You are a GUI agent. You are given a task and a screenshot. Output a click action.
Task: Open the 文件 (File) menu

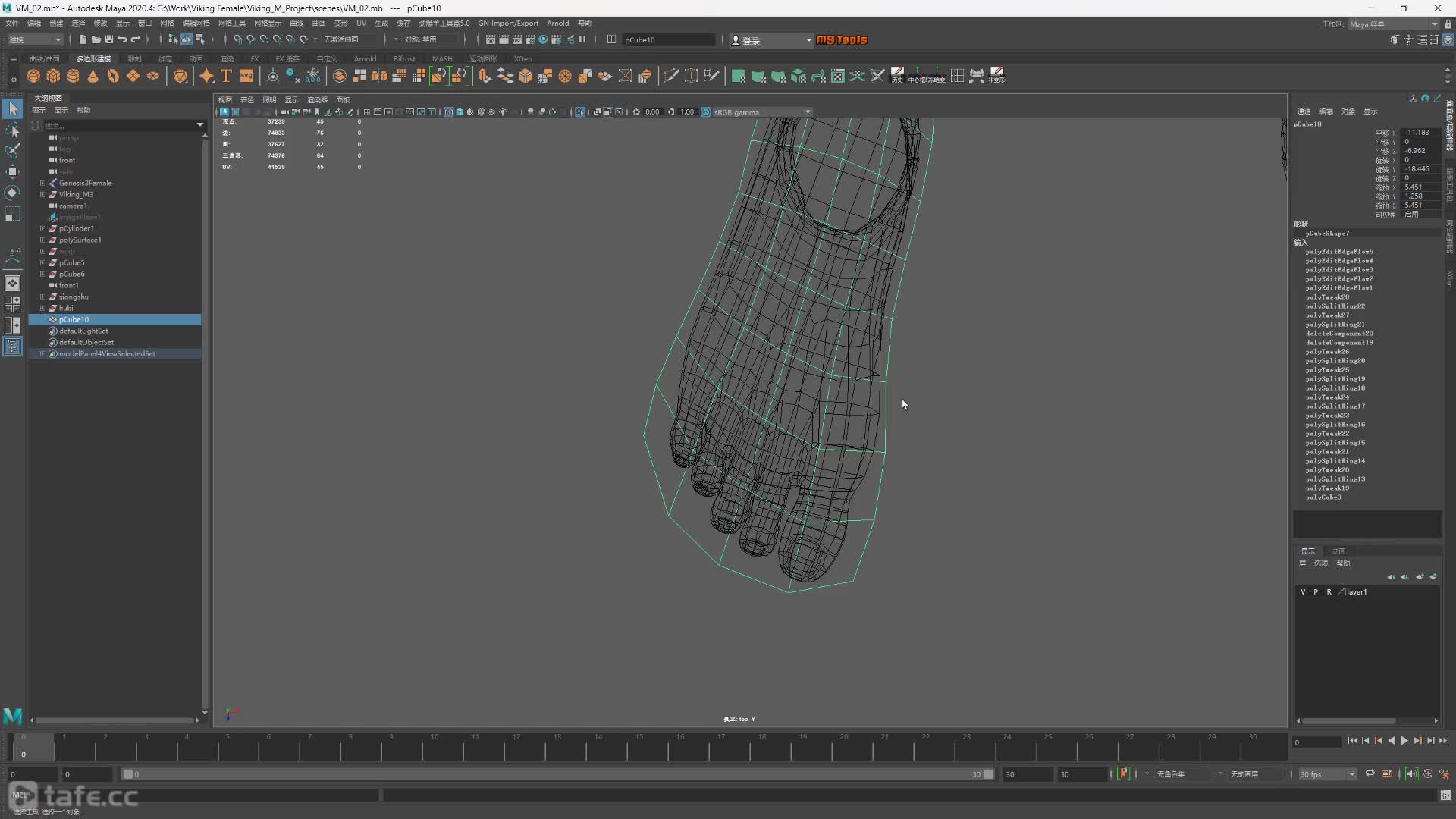point(12,24)
